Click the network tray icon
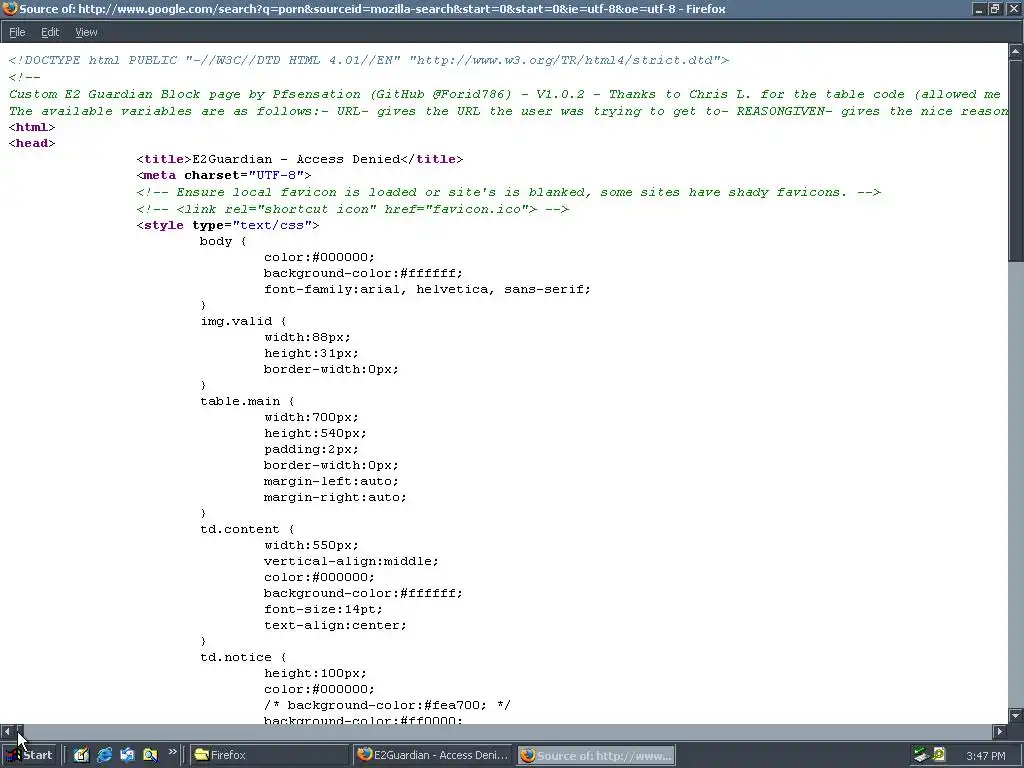 tap(921, 755)
